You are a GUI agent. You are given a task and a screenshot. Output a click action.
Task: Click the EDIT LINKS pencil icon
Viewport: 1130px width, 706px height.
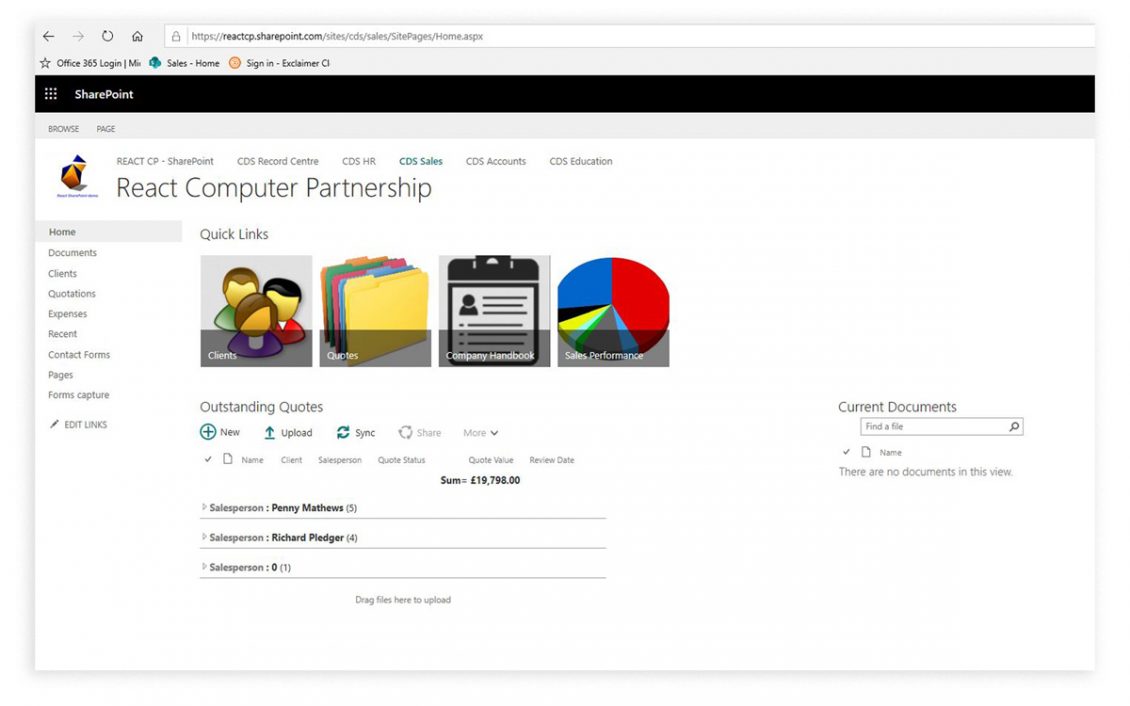coord(55,424)
